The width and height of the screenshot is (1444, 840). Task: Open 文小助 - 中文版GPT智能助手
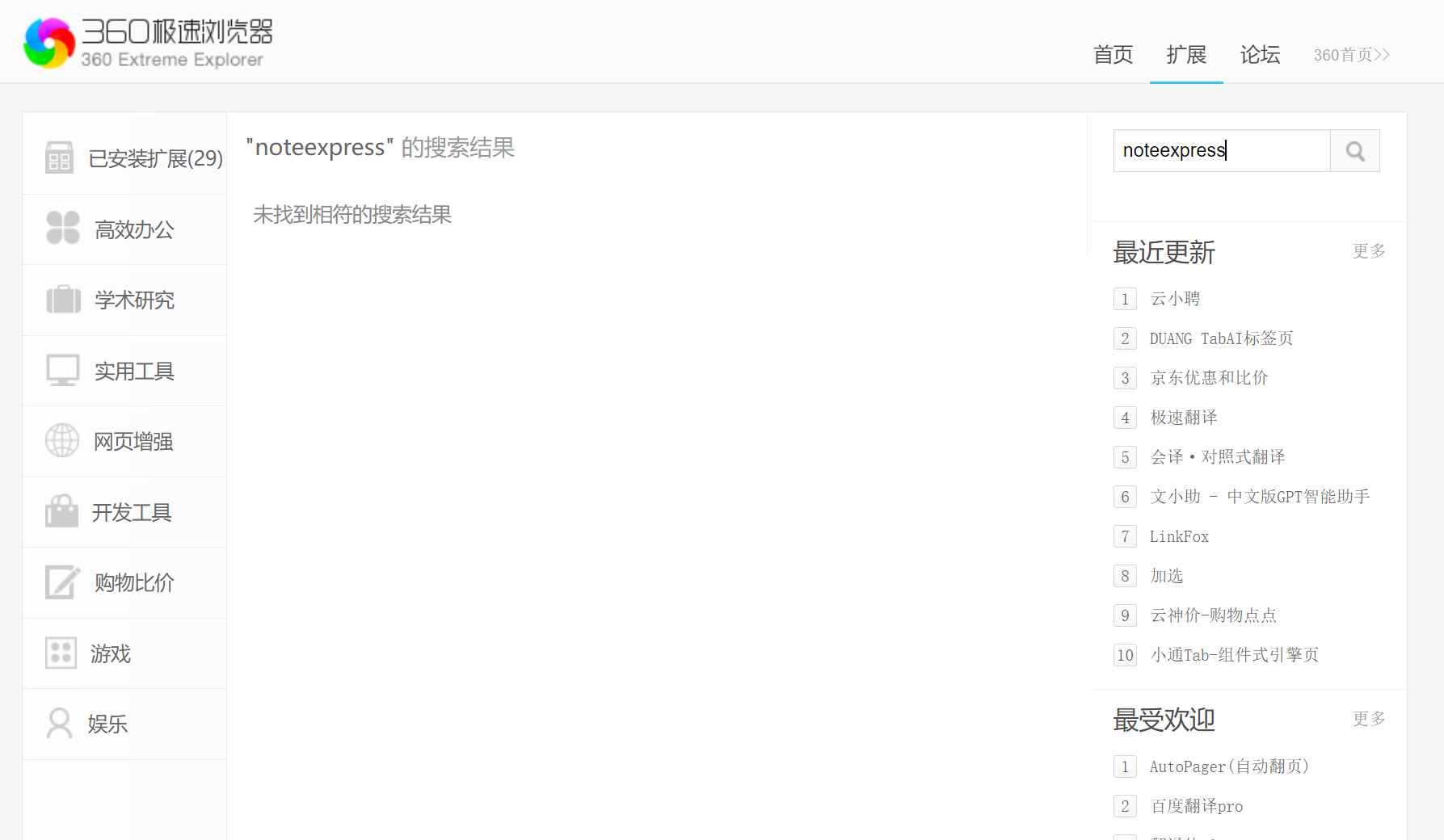[1260, 497]
